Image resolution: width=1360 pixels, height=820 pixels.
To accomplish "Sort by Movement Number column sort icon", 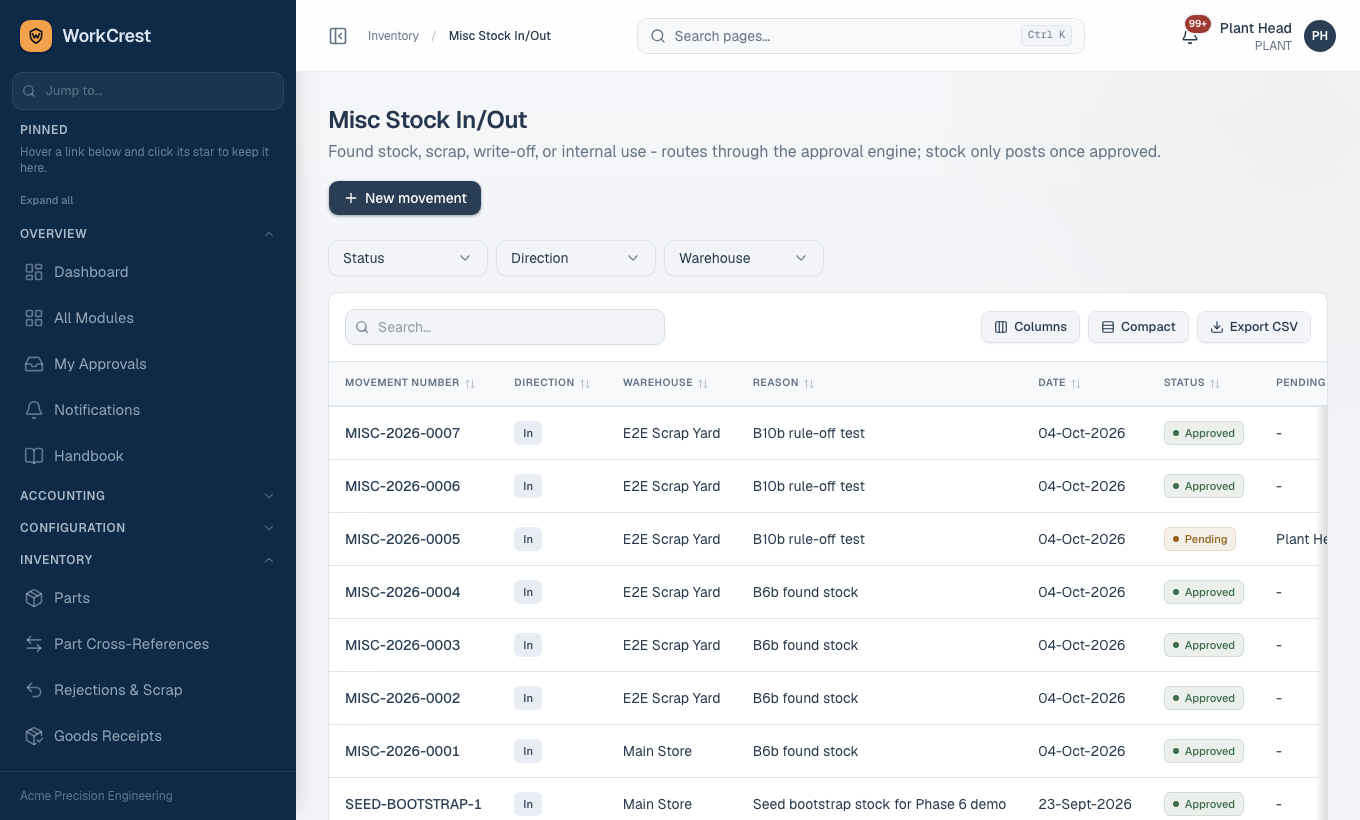I will (x=470, y=383).
